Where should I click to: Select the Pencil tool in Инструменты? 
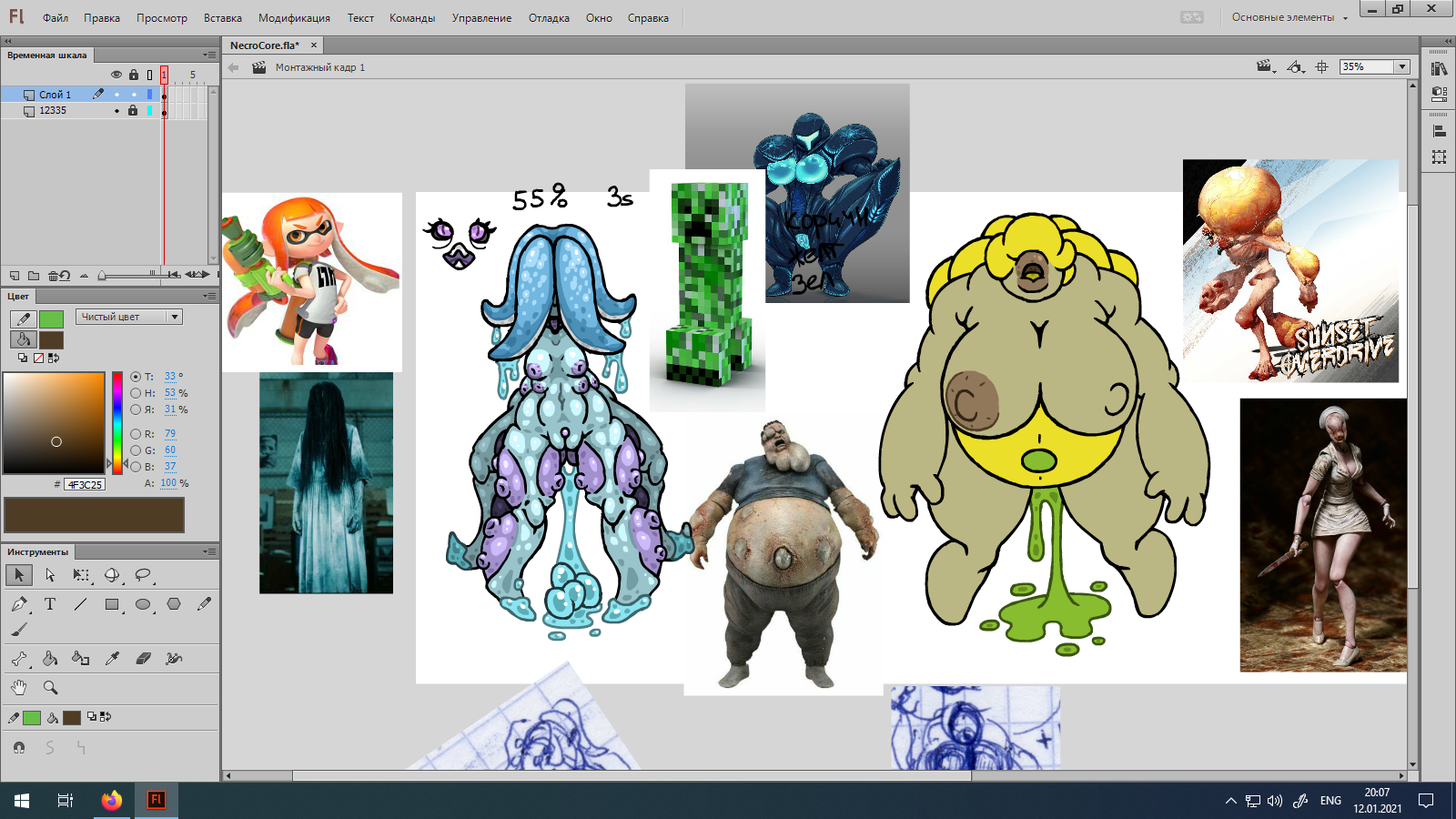(204, 604)
